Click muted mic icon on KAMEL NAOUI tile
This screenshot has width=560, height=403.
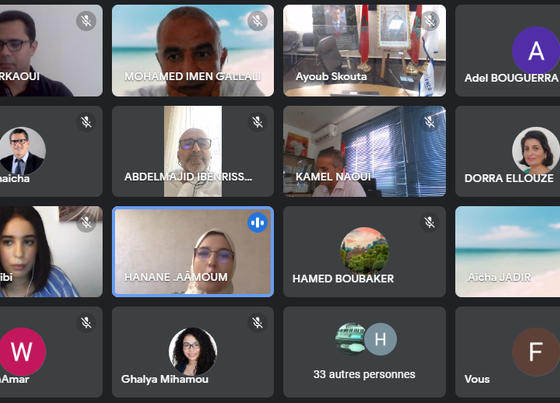point(430,122)
